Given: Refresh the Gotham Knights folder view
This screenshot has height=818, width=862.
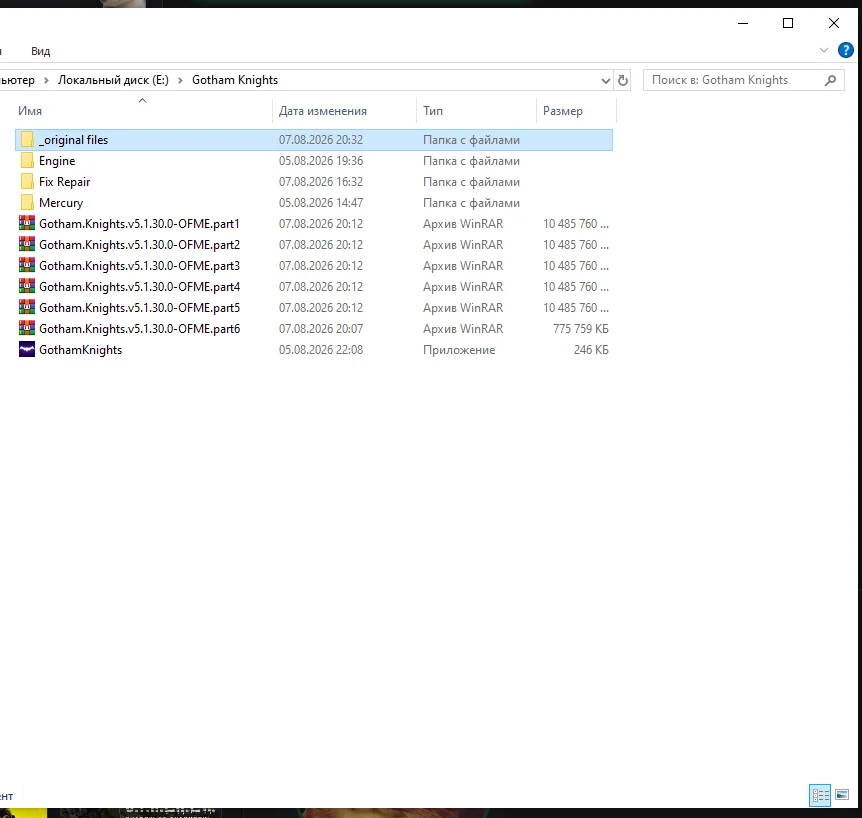Looking at the screenshot, I should 622,80.
